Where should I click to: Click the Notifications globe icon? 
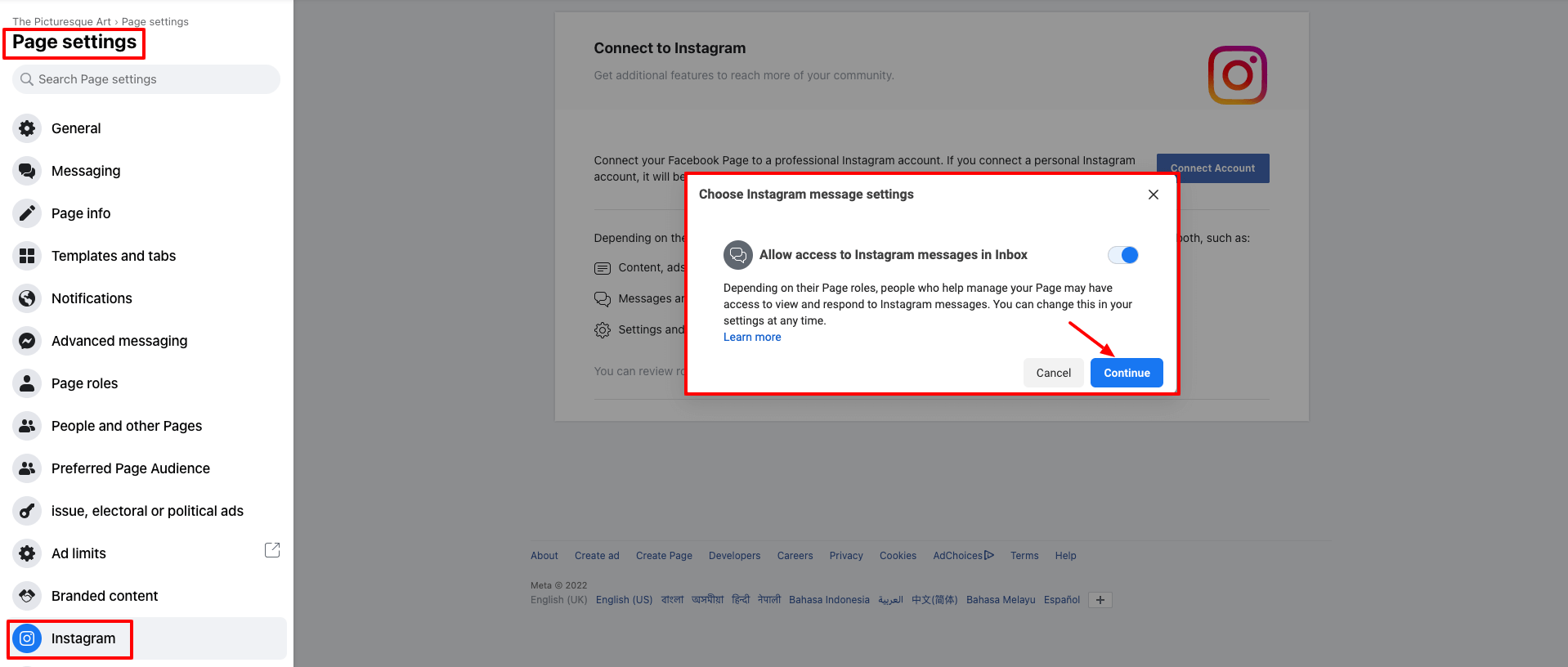tap(27, 298)
